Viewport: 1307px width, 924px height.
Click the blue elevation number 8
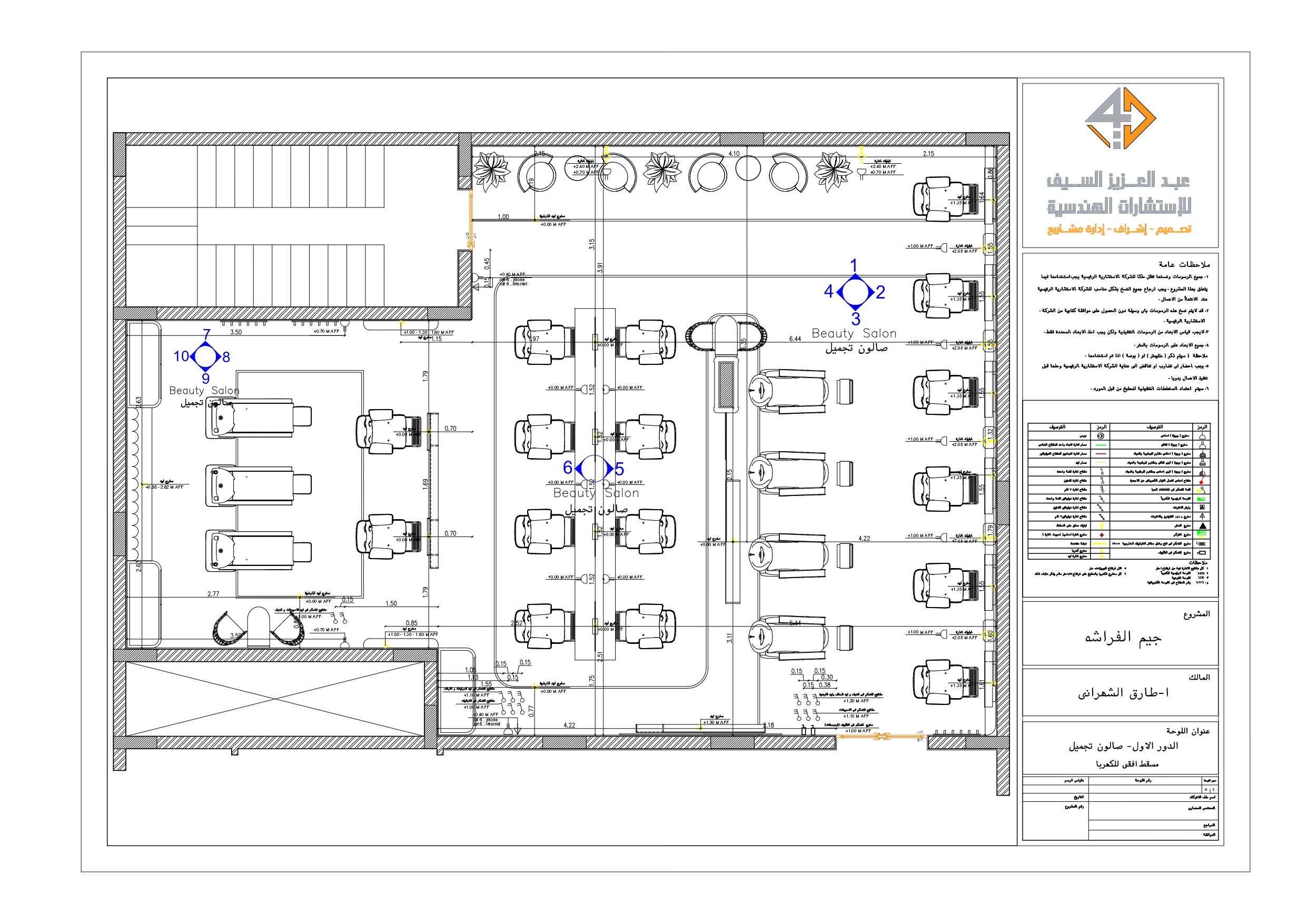[x=226, y=357]
